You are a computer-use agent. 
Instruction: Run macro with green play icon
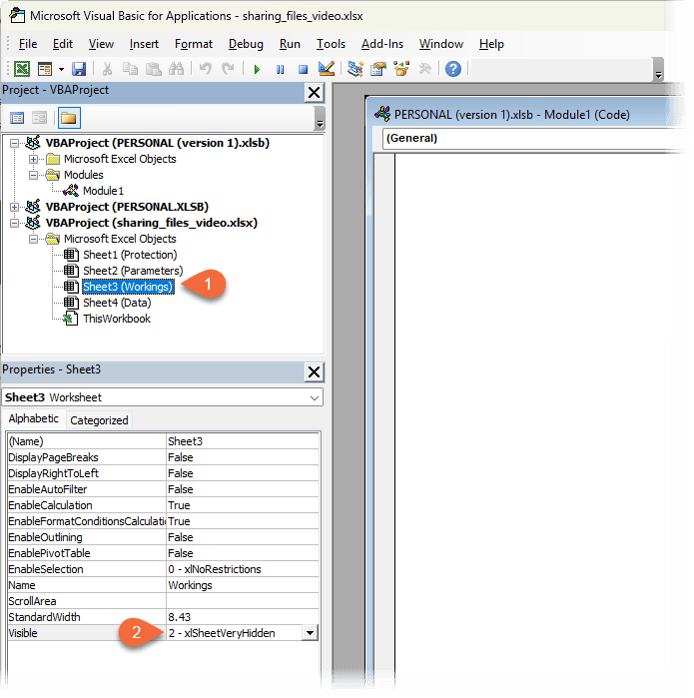(257, 69)
